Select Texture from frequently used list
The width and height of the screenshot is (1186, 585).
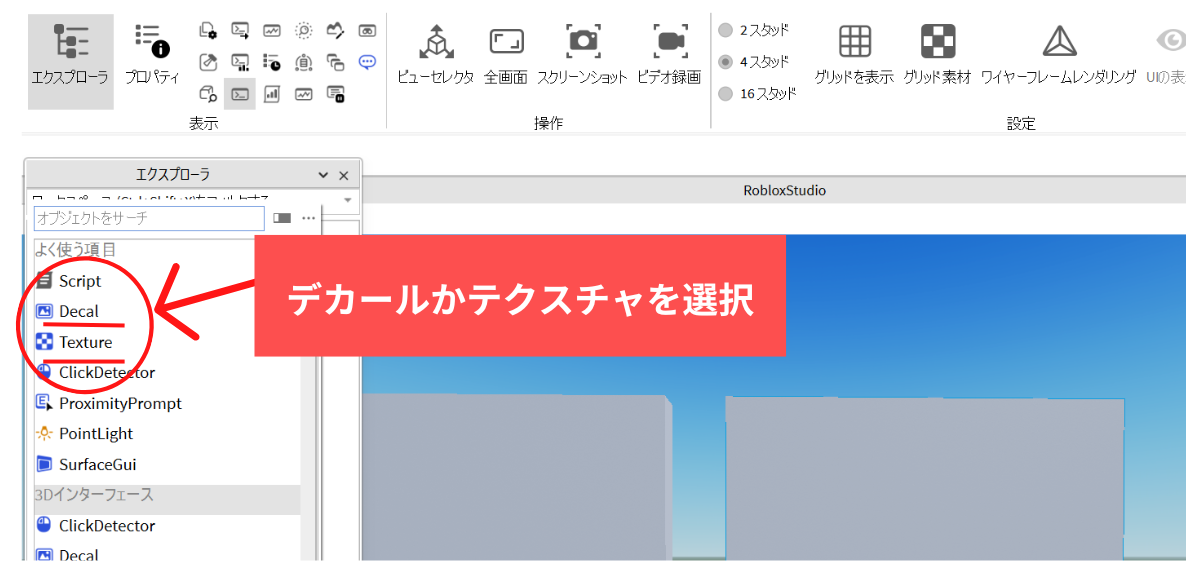85,342
